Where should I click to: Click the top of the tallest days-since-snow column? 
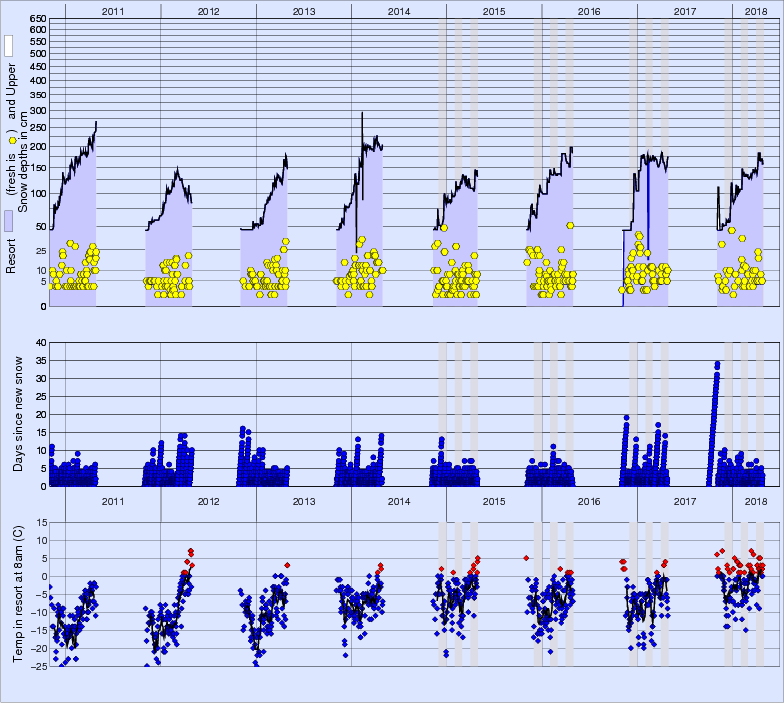(x=717, y=364)
